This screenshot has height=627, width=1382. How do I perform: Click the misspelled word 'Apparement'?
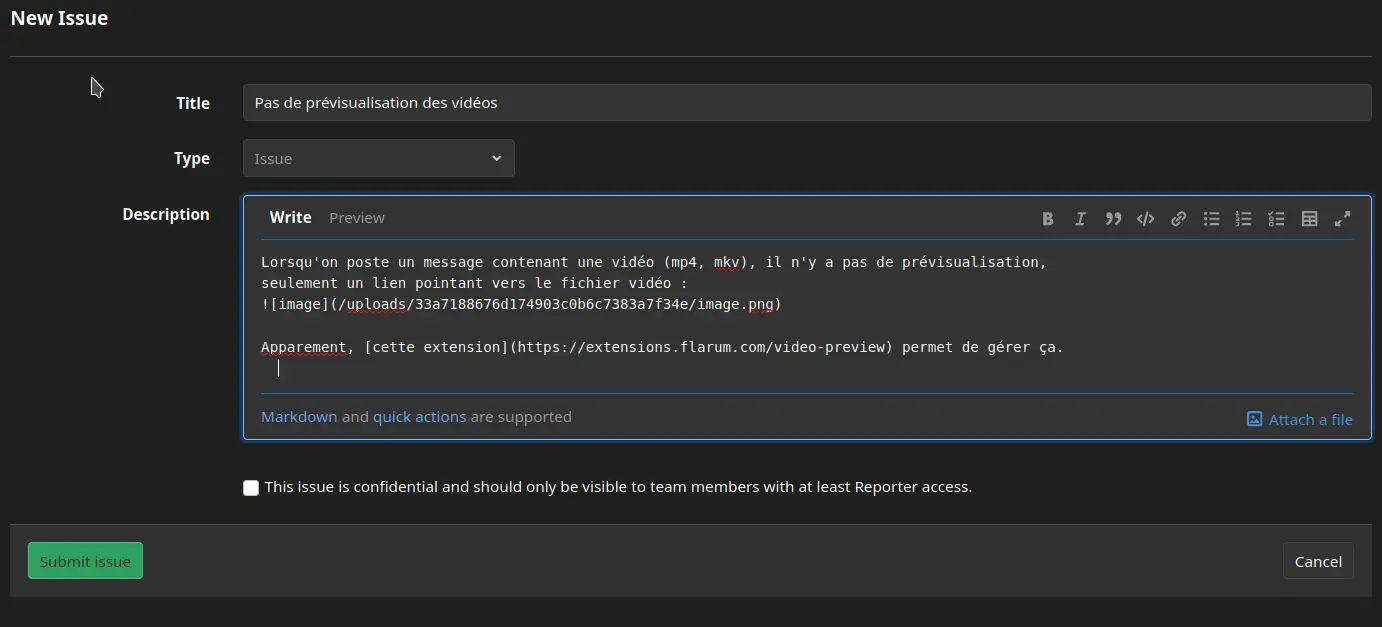coord(303,347)
